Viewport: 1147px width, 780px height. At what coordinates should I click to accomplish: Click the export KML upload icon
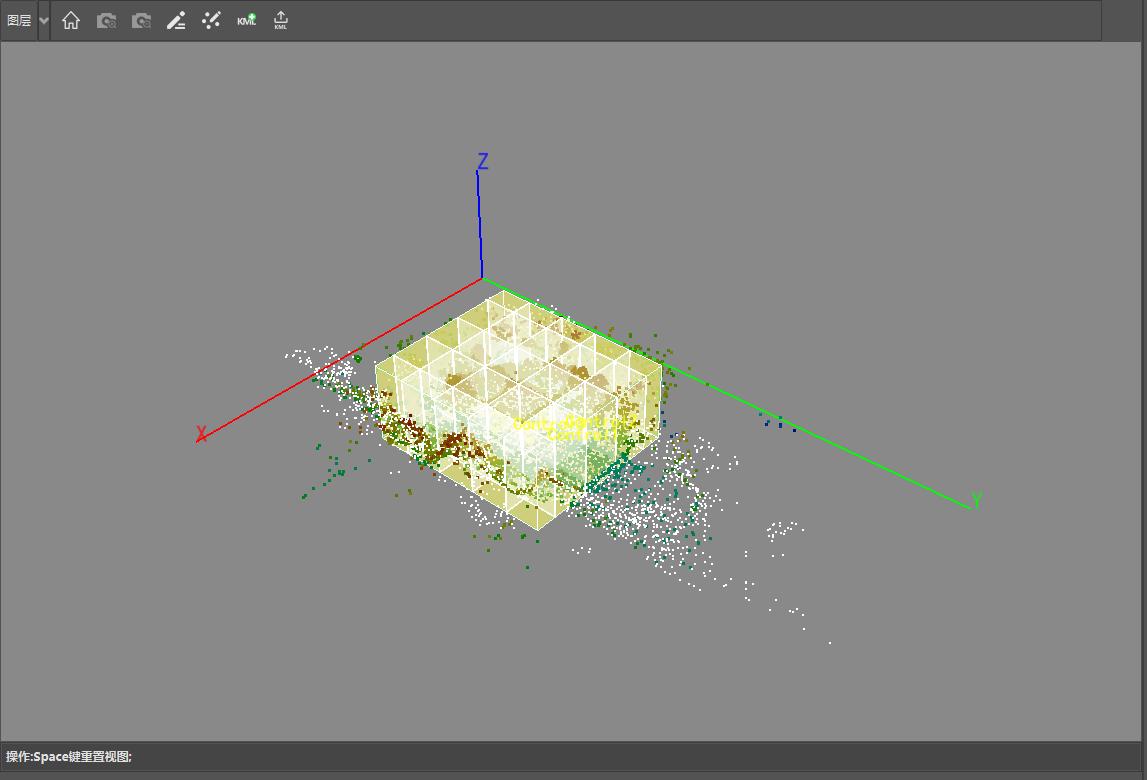coord(281,20)
